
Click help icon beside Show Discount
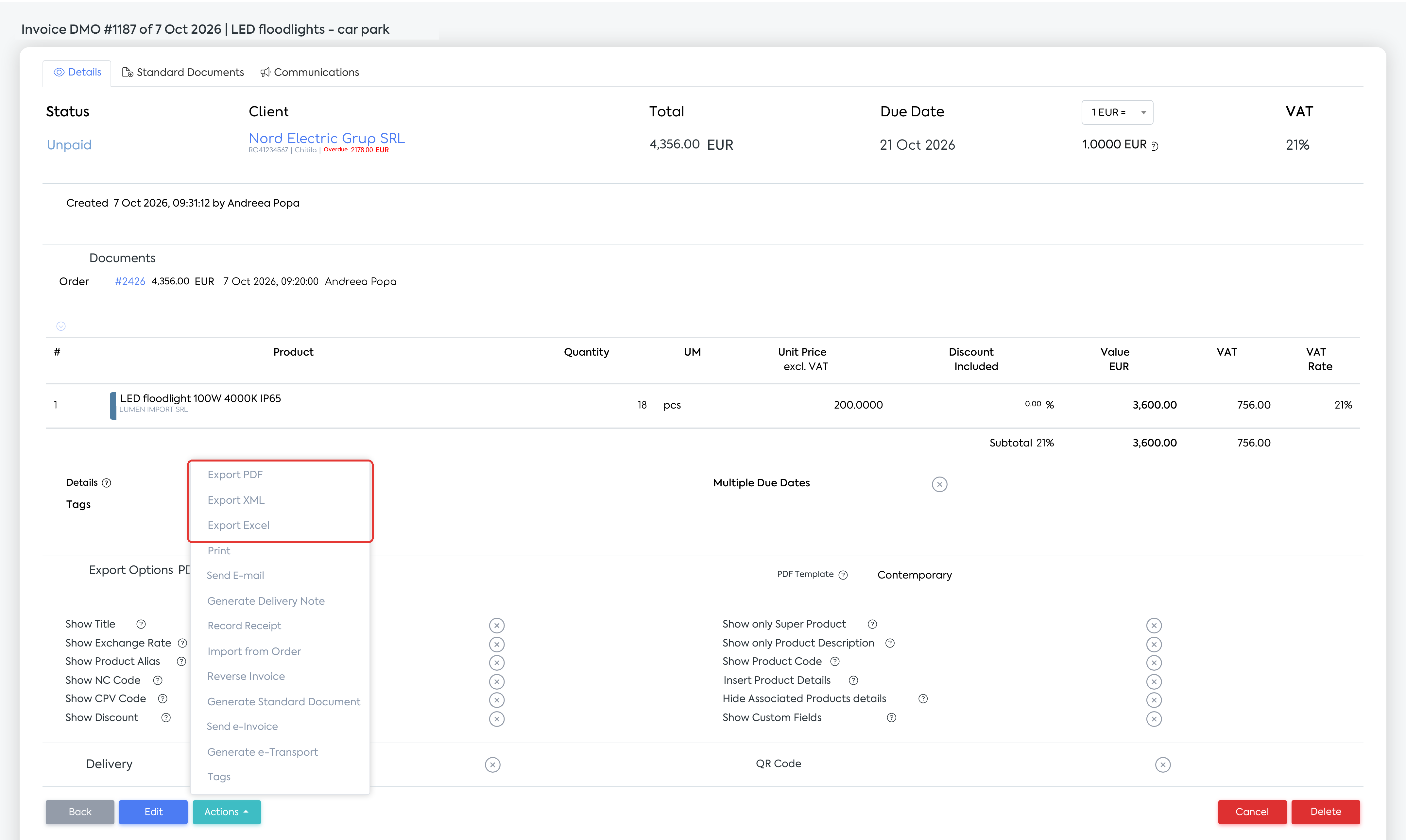point(166,718)
